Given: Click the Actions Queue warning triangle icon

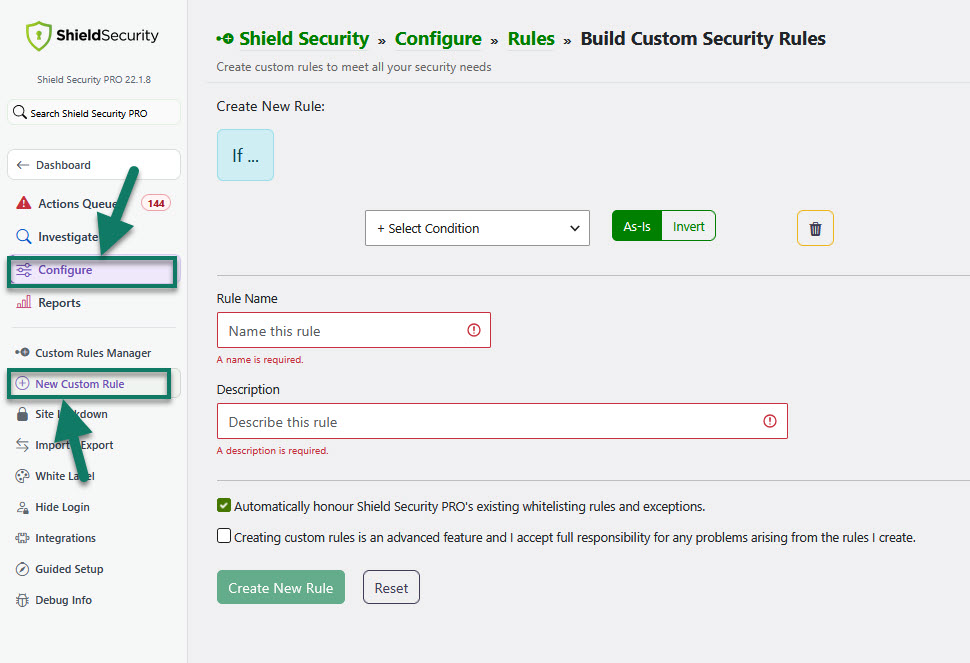Looking at the screenshot, I should pyautogui.click(x=24, y=203).
